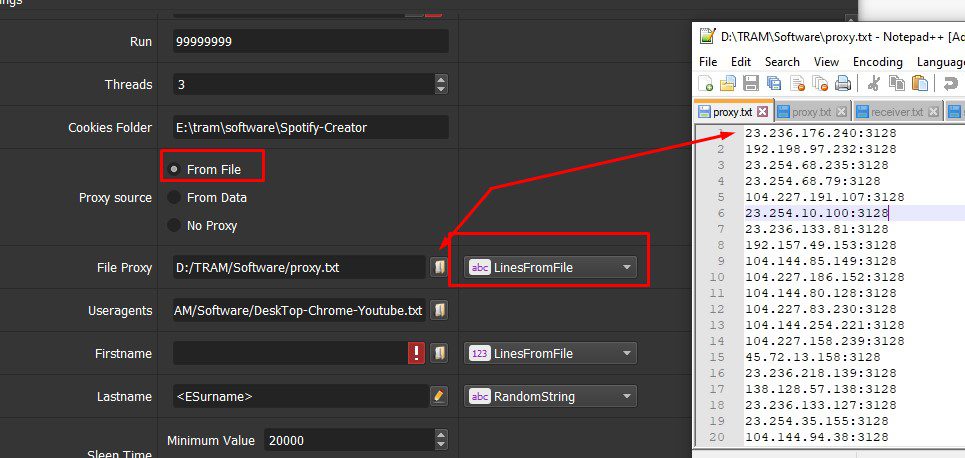Viewport: 965px width, 458px height.
Task: Click the line 23.236.133.81:3128
Action: (817, 229)
